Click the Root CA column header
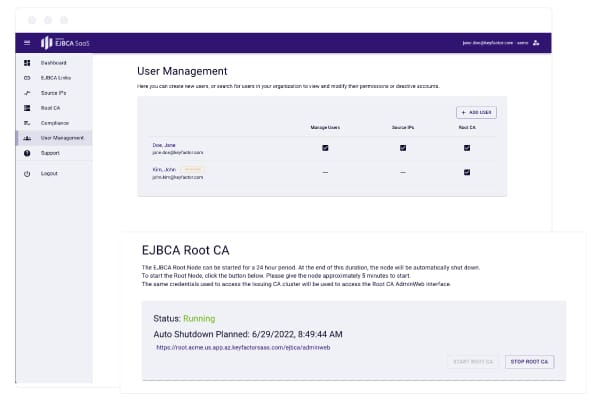The height and width of the screenshot is (400, 600). 467,127
